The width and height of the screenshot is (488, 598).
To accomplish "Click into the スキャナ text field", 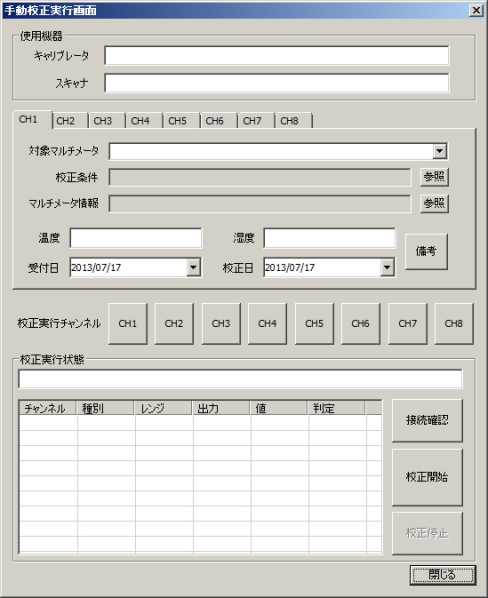I will (277, 83).
